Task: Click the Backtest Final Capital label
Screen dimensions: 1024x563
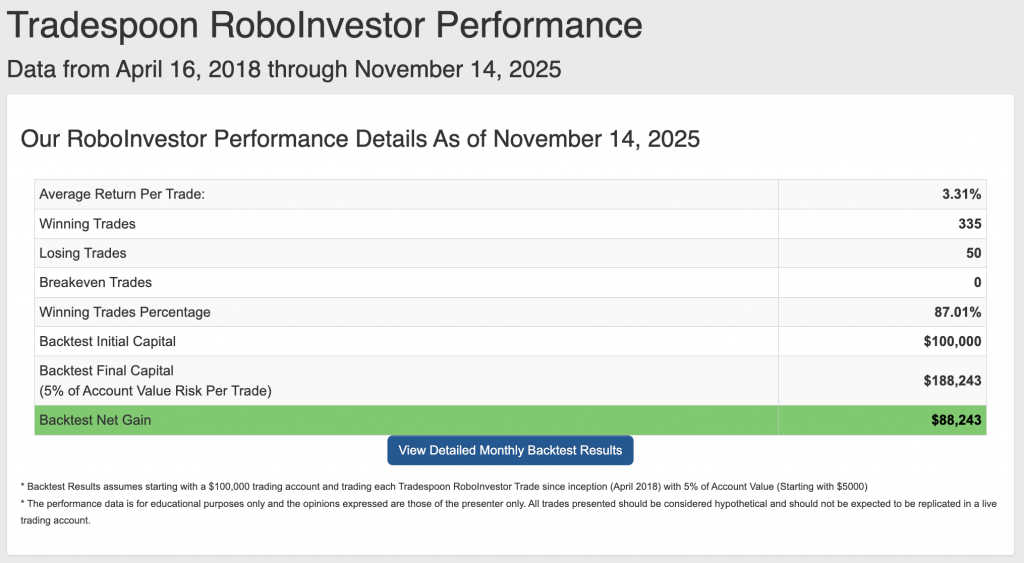Action: [106, 371]
